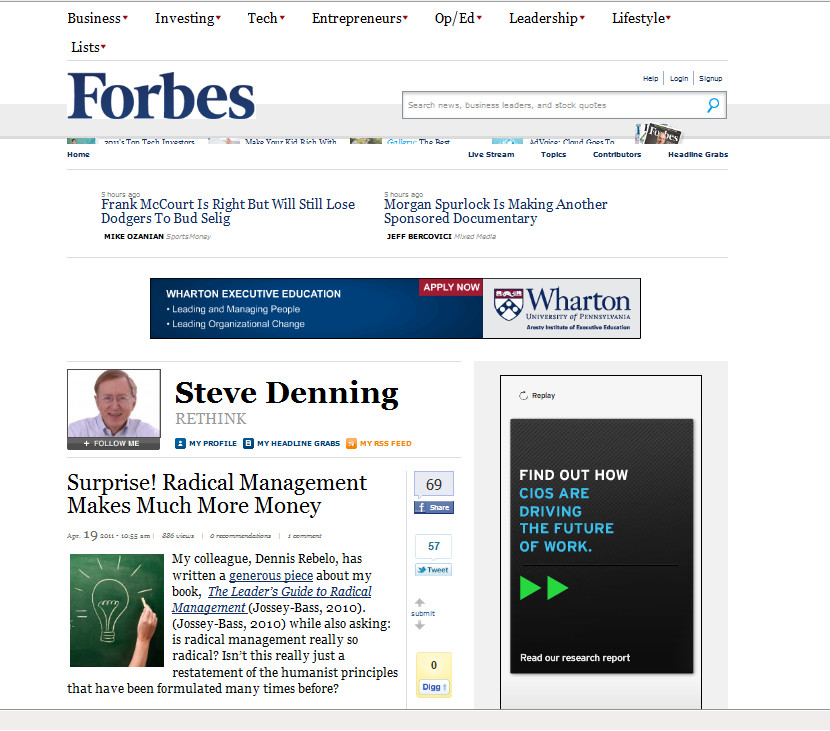830x731 pixels.
Task: Click the orange RSS feed icon
Action: point(351,443)
